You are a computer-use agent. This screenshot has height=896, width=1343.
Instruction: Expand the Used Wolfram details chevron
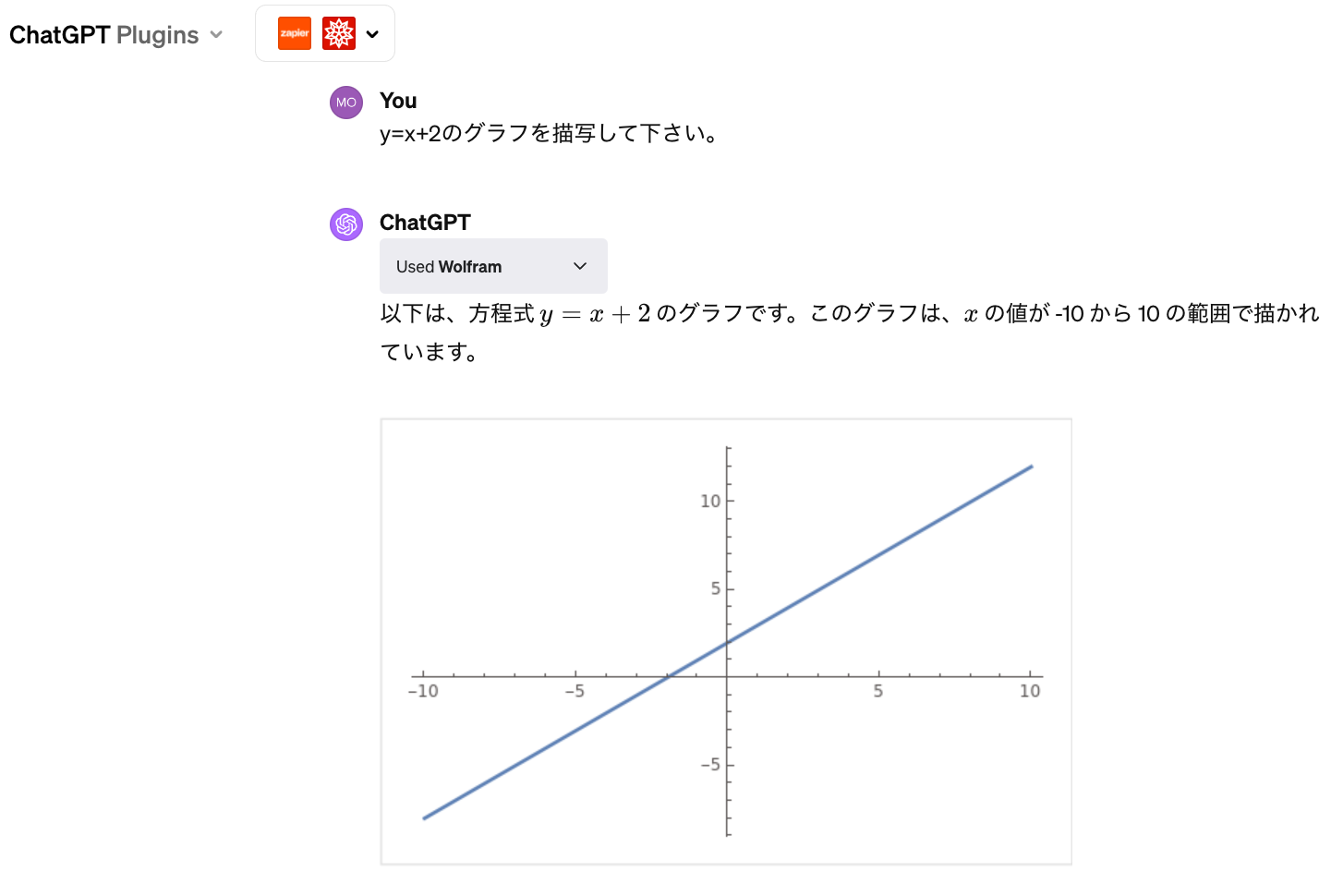[580, 266]
